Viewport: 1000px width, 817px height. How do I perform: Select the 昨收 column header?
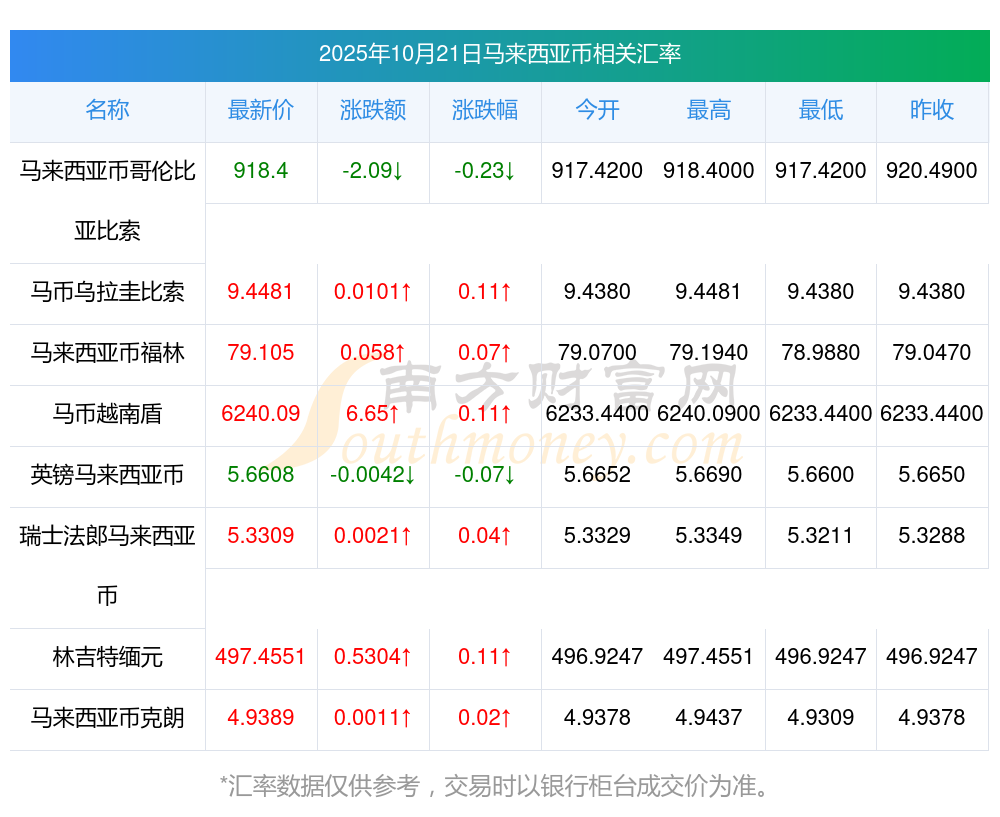[932, 111]
